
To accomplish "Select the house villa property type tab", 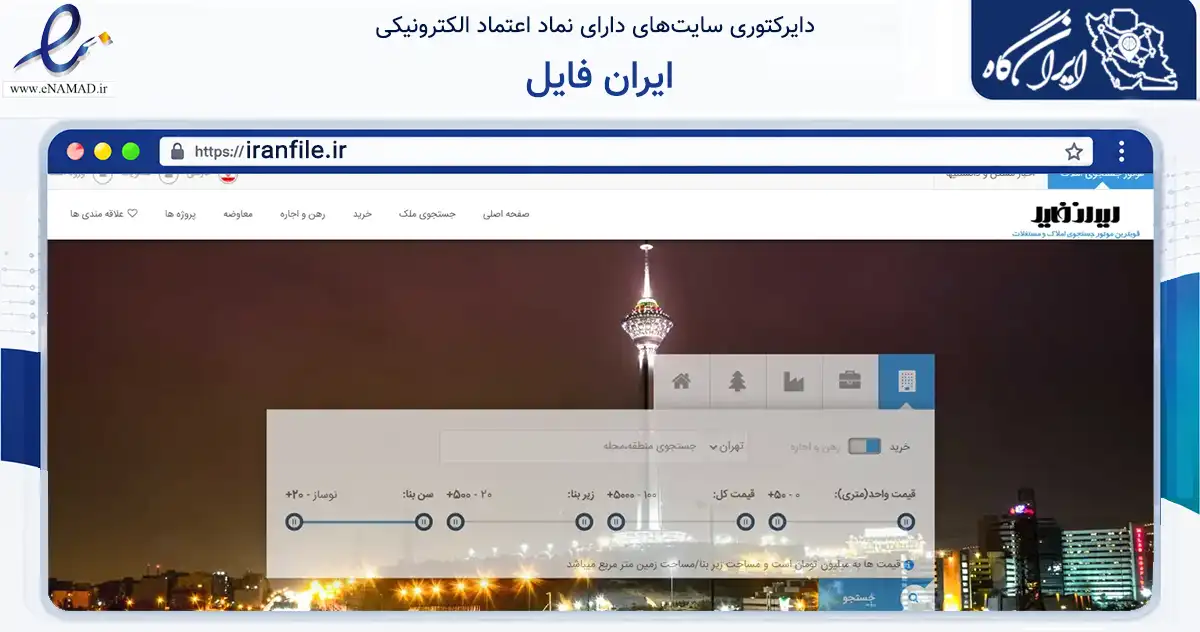I will pyautogui.click(x=682, y=381).
